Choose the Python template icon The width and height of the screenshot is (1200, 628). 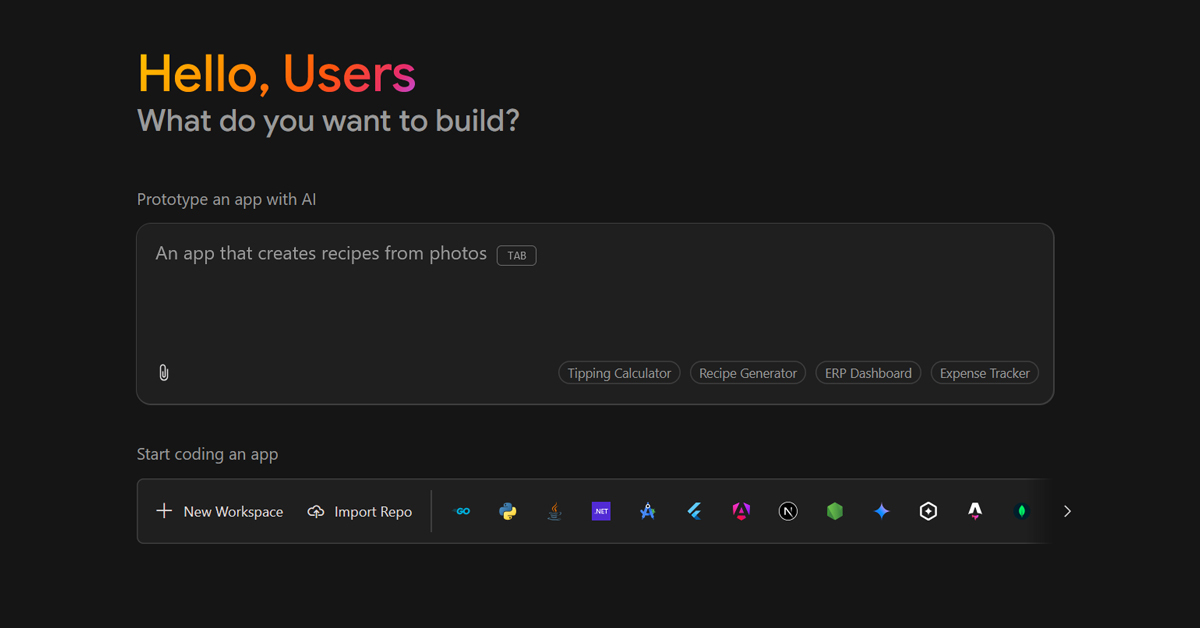(x=508, y=511)
